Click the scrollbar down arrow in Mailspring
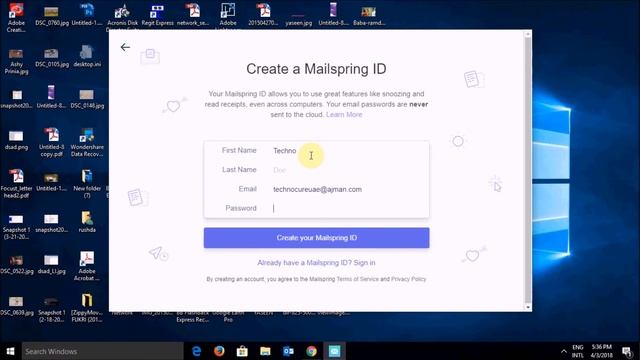Viewport: 640px width, 360px height. 528,307
